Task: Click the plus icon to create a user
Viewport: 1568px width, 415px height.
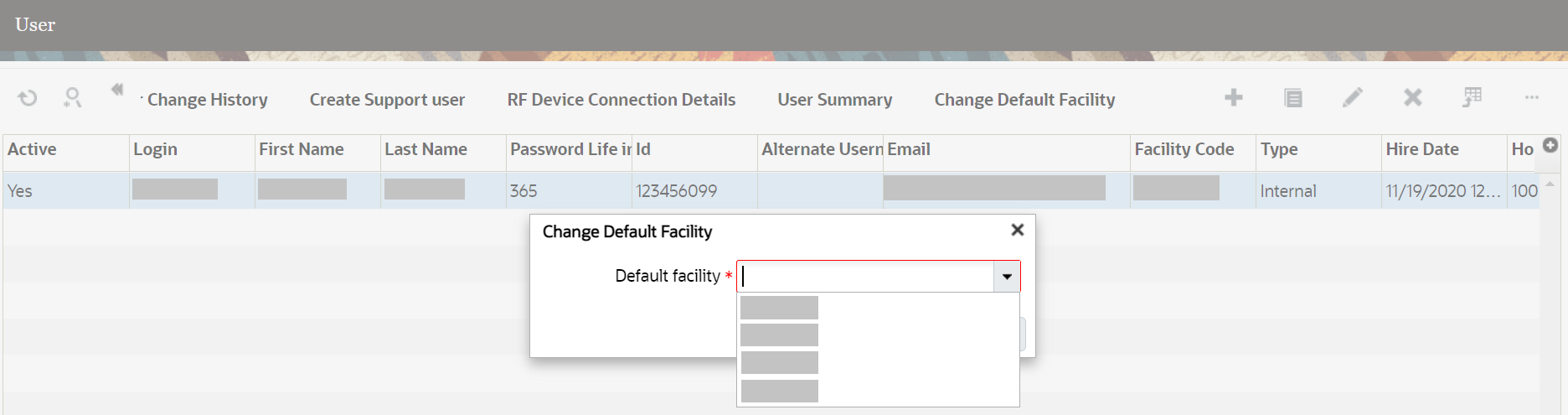Action: point(1233,98)
